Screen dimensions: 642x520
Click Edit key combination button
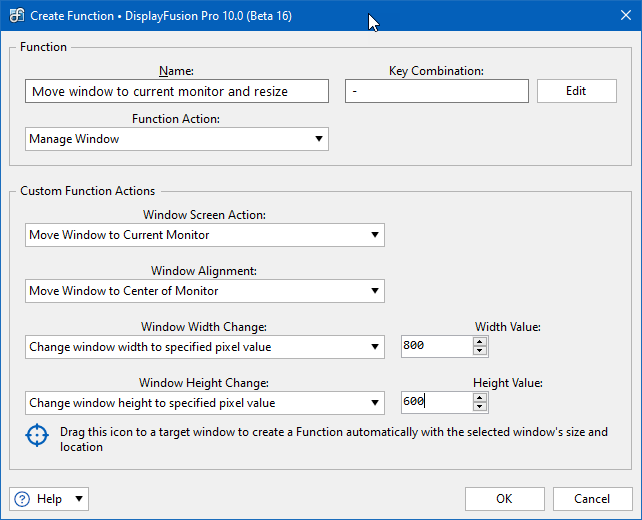[576, 91]
